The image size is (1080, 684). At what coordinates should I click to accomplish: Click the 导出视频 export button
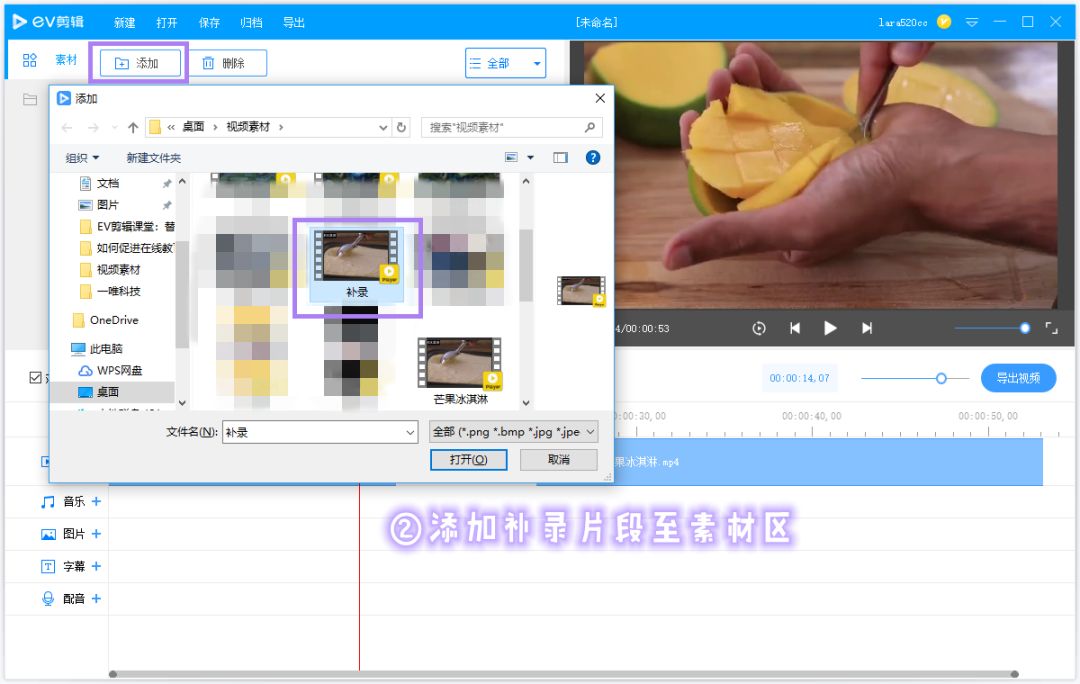[x=1018, y=378]
